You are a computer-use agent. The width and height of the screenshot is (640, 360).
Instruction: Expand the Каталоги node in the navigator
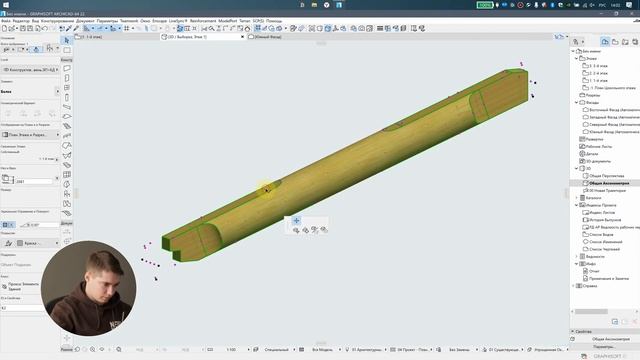577,198
